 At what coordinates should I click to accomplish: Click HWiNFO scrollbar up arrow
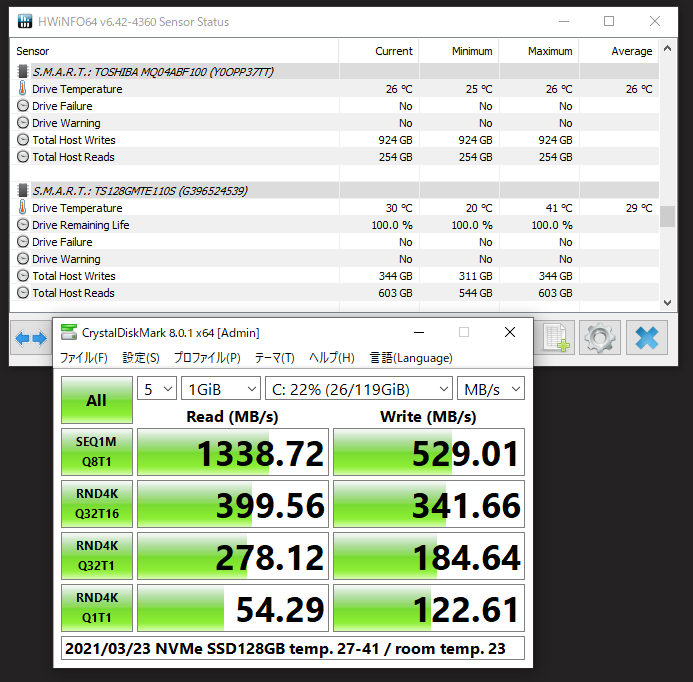tap(667, 48)
